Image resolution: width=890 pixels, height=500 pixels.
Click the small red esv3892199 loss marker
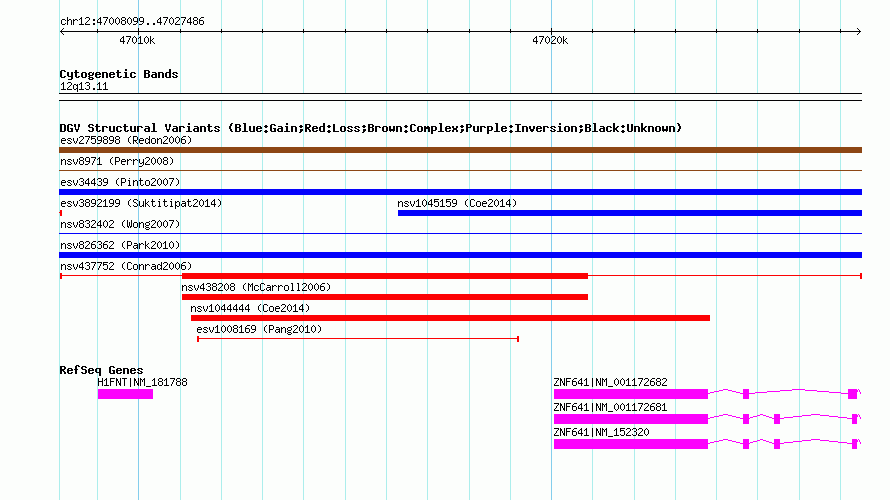61,213
